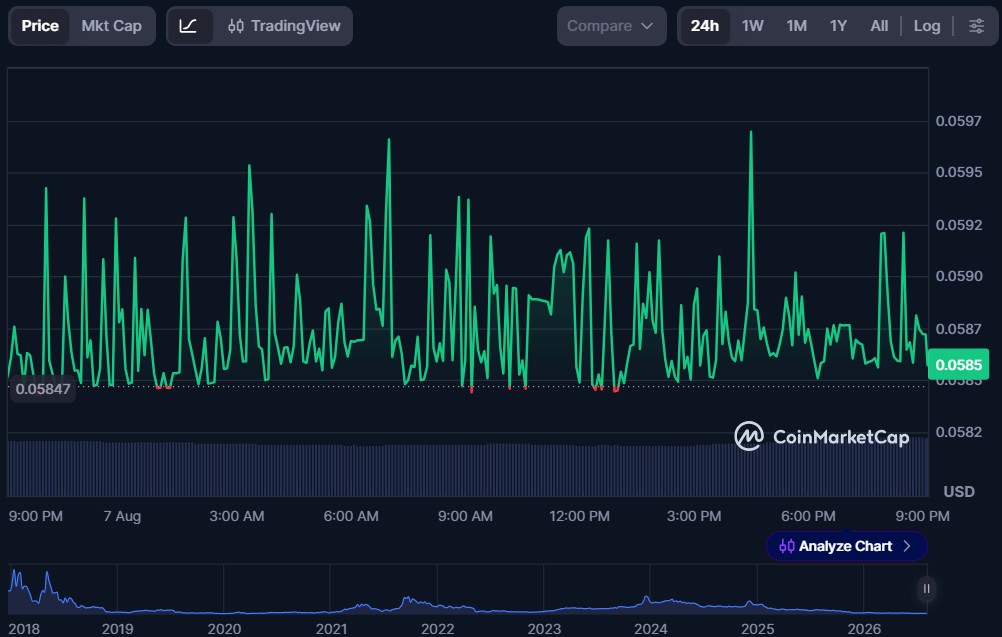Screen dimensions: 1002x637
Task: Click the 0.0587 axis label
Action: 958,329
